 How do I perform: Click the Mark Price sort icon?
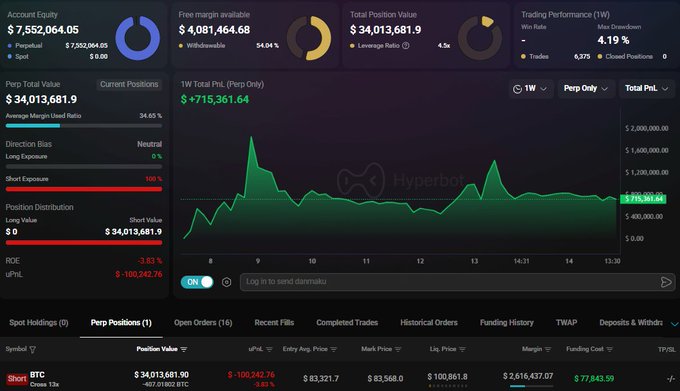click(x=398, y=349)
